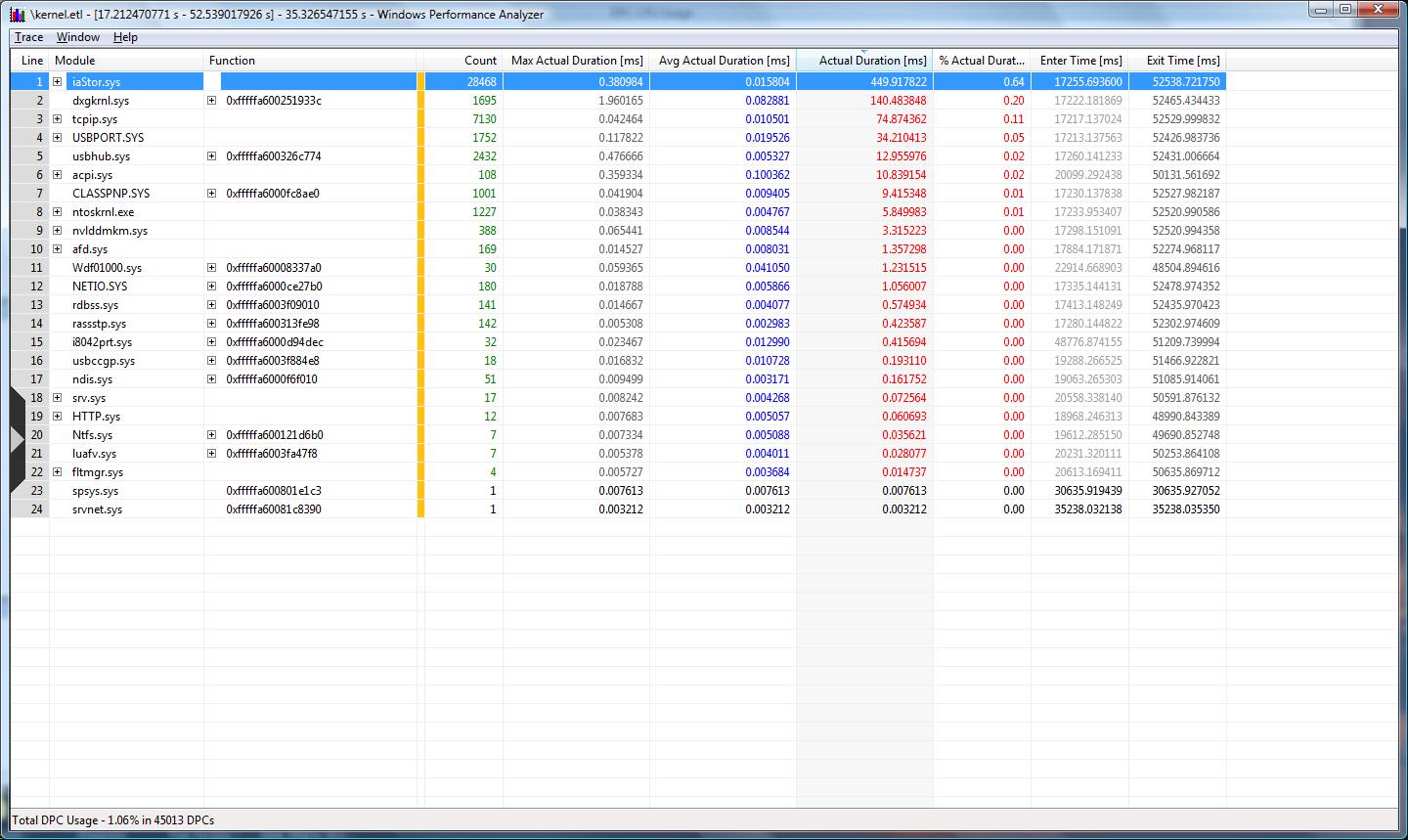Viewport: 1408px width, 840px height.
Task: Expand function 0xfffffa60008337a0 of Wdf01000.sys
Action: pyautogui.click(x=211, y=268)
